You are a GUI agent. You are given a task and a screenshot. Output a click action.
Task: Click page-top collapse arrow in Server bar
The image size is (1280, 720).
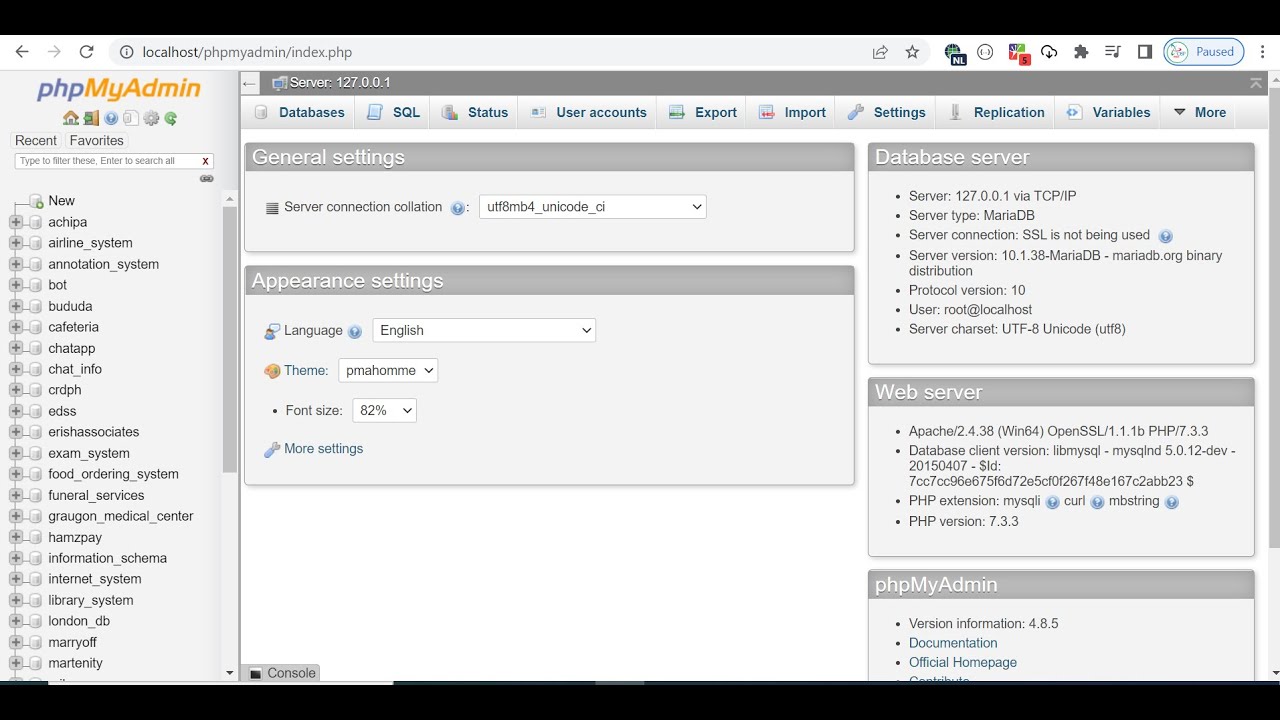[1256, 83]
